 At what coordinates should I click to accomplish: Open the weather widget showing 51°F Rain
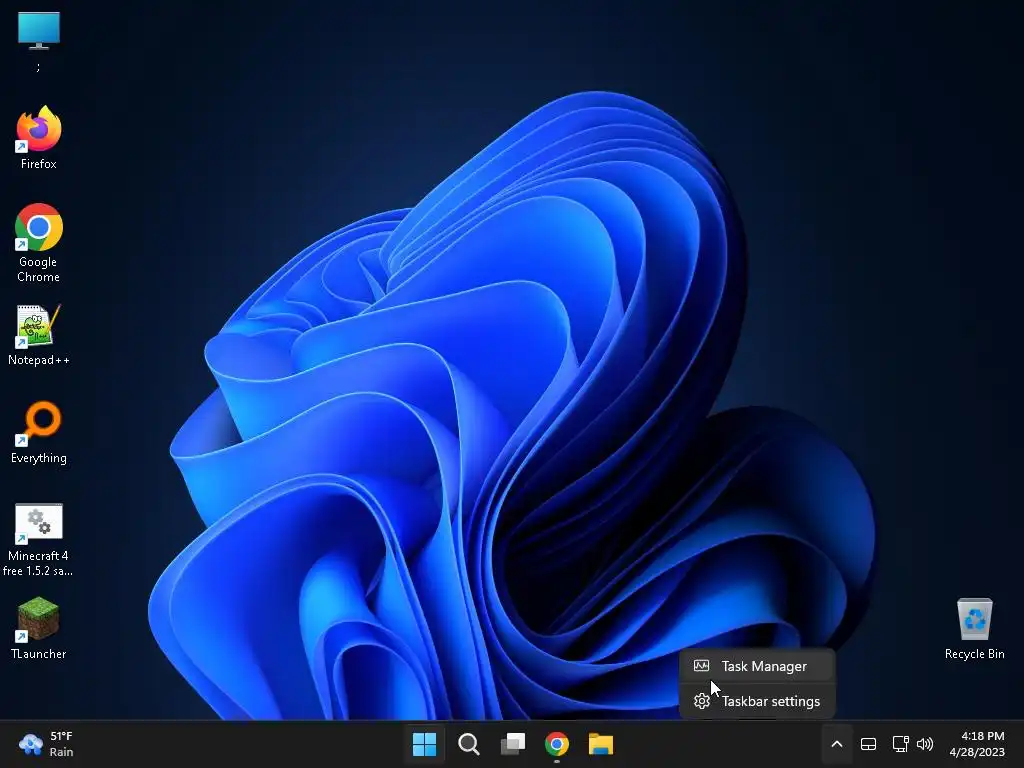click(46, 744)
